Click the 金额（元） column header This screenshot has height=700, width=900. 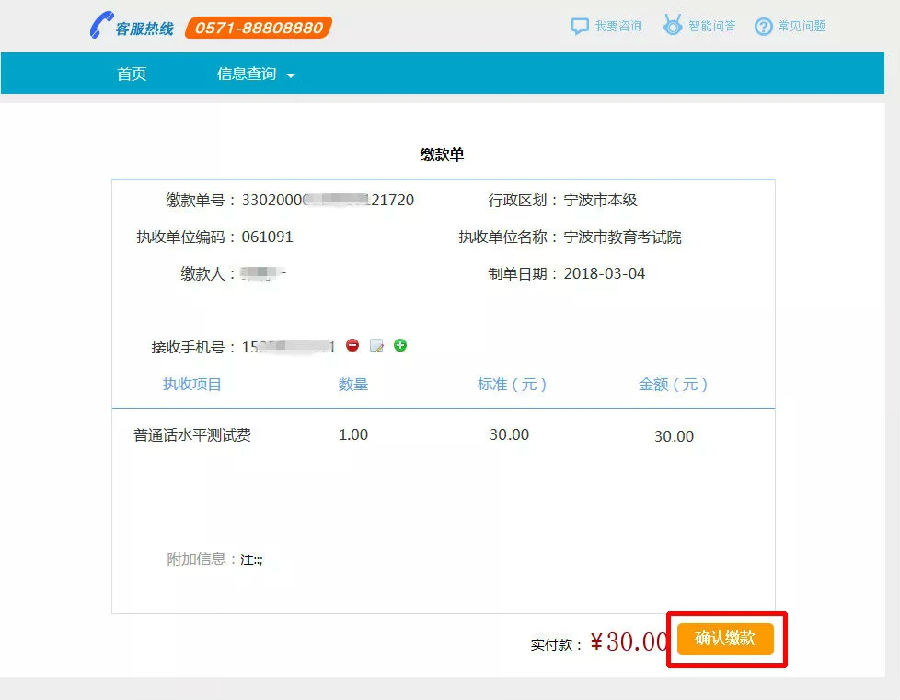(x=673, y=384)
